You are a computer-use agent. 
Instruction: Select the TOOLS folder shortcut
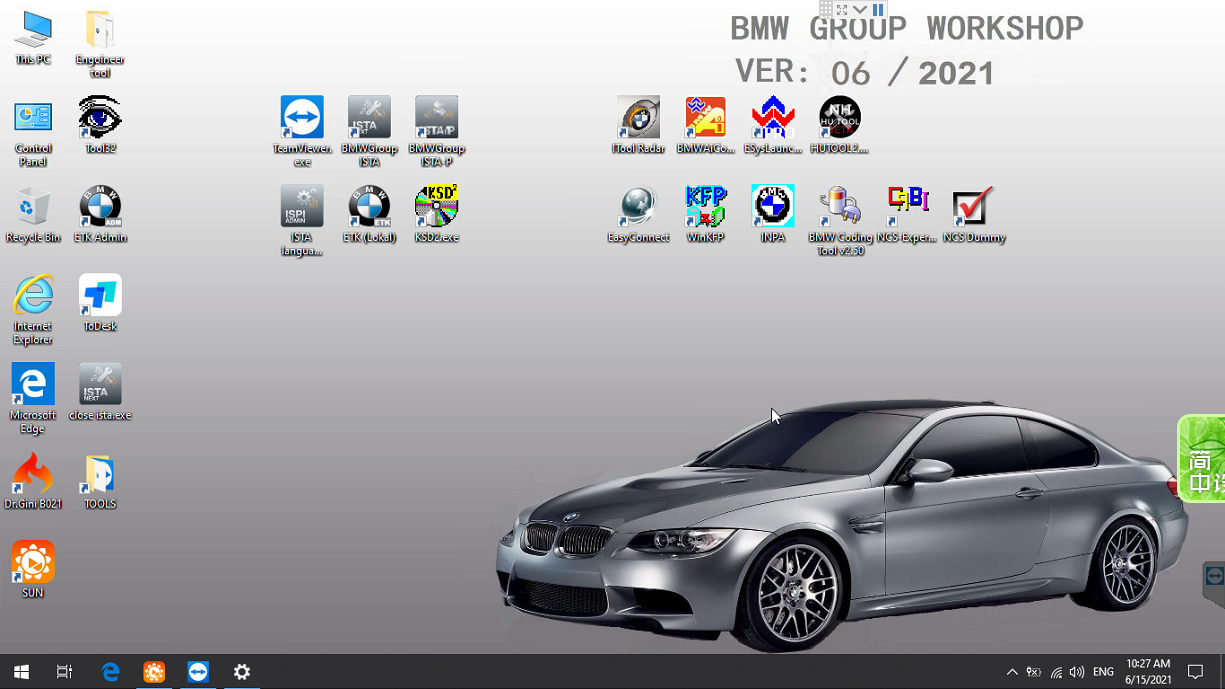tap(100, 481)
